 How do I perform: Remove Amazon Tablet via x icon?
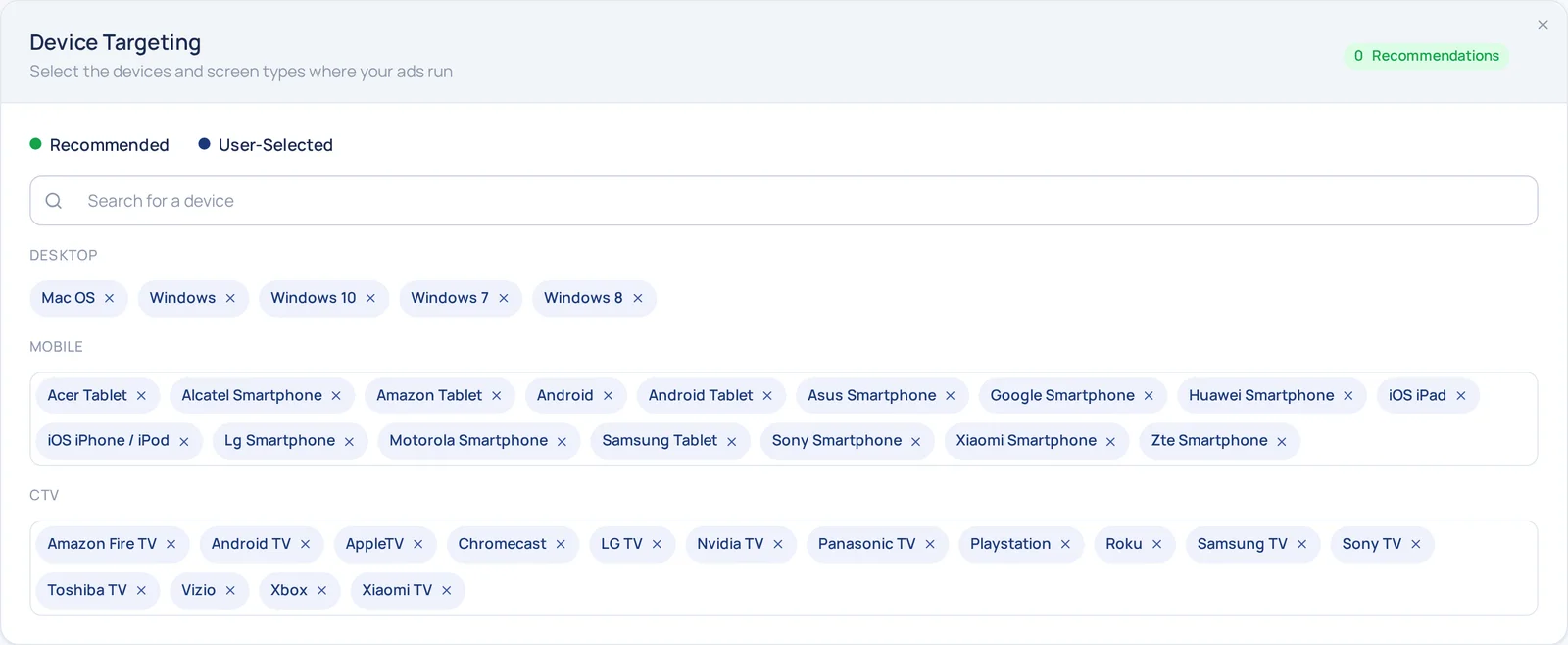(x=497, y=395)
